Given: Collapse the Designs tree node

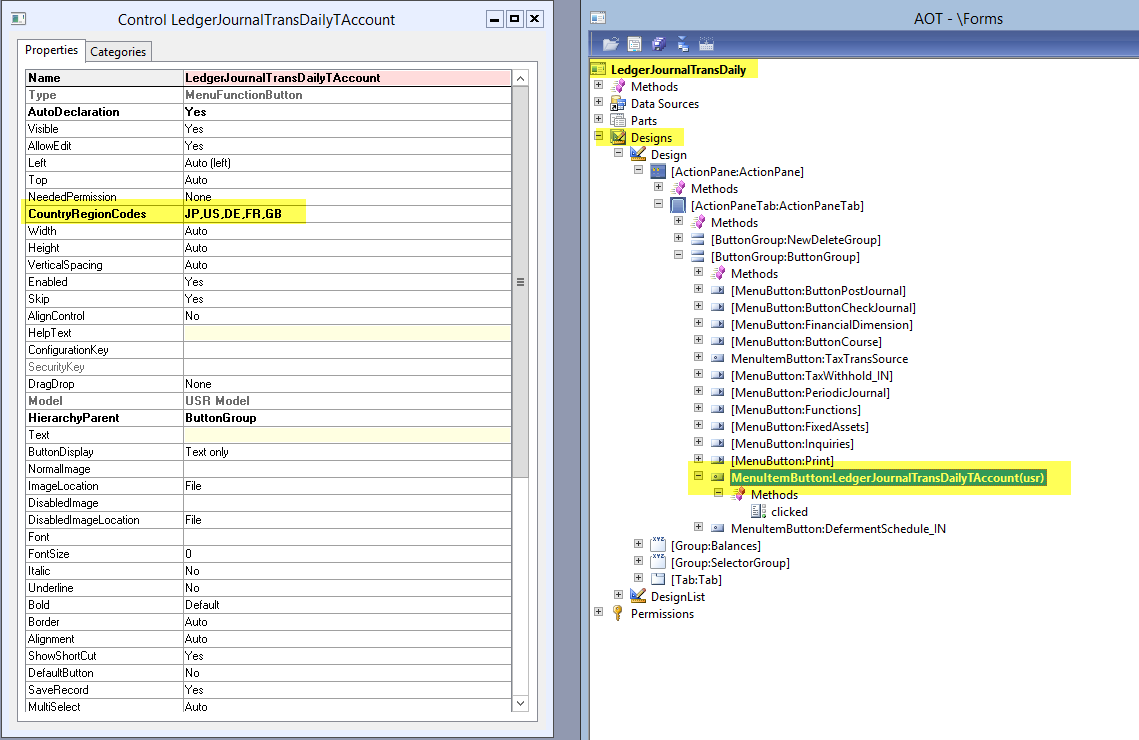Looking at the screenshot, I should pos(599,137).
